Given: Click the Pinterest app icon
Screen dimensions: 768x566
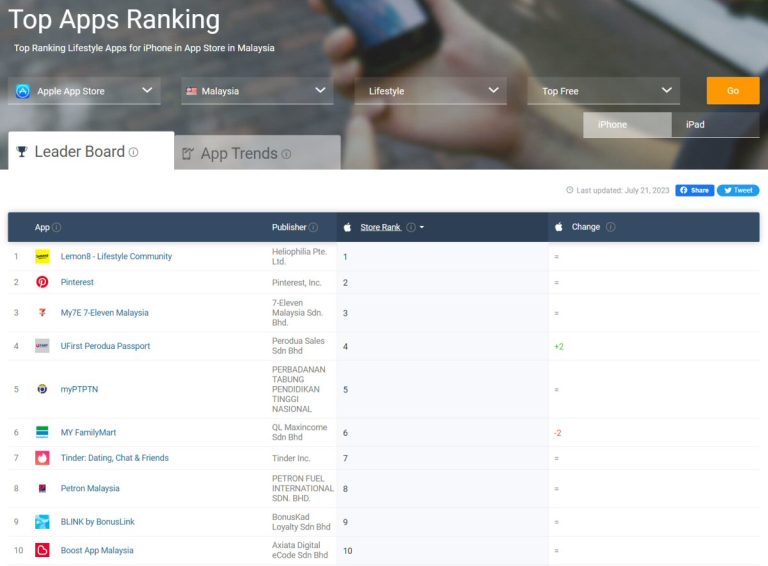Looking at the screenshot, I should 42,282.
